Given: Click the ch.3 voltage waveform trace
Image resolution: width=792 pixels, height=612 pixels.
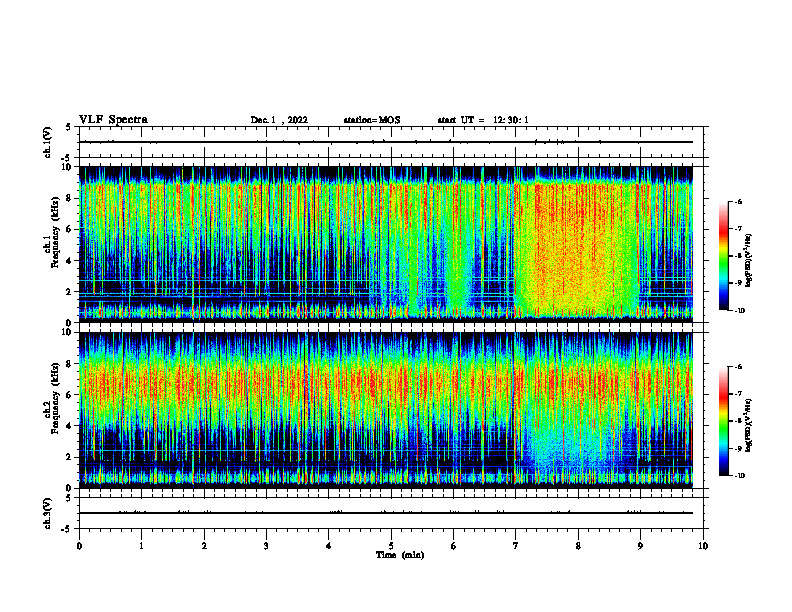Looking at the screenshot, I should click(x=386, y=513).
